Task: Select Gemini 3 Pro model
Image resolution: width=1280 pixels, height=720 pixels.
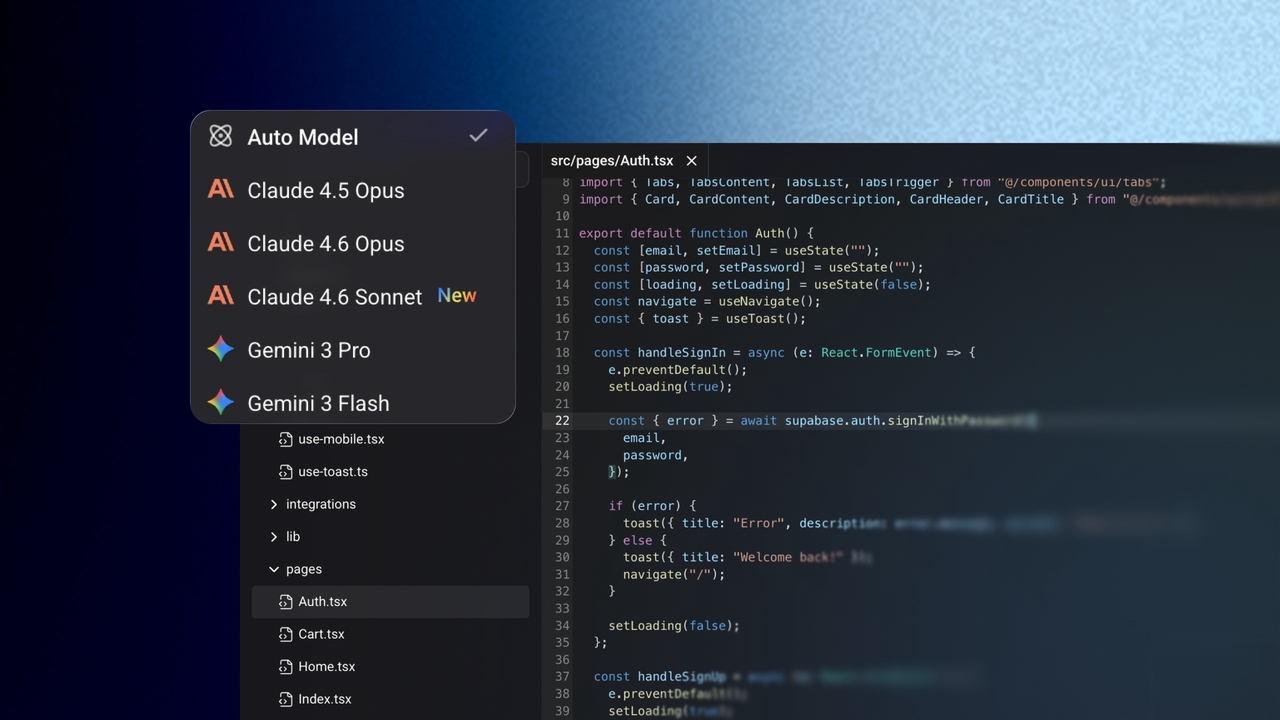Action: point(352,350)
